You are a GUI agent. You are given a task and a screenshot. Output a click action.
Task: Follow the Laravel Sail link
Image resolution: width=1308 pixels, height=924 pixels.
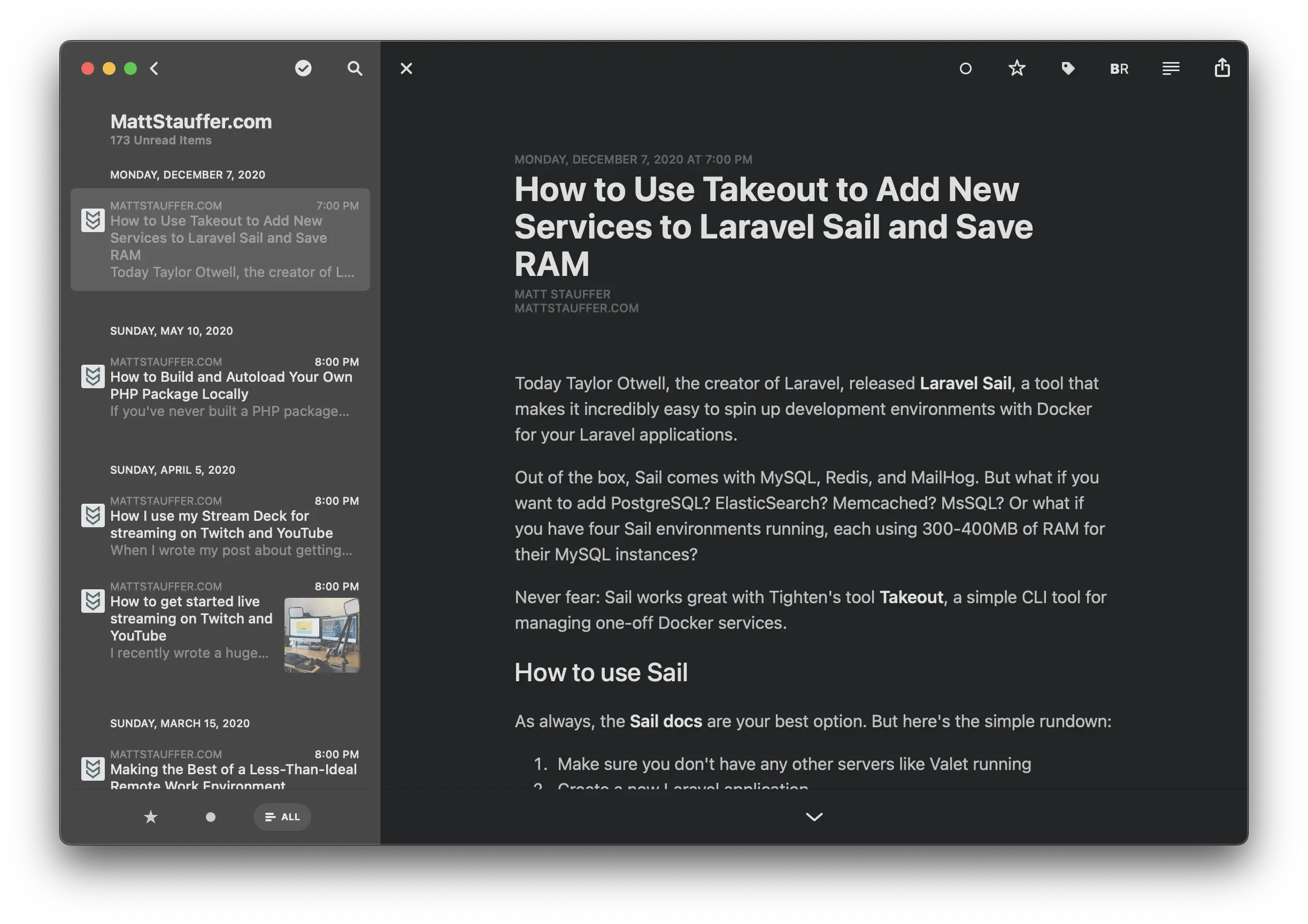click(x=966, y=383)
